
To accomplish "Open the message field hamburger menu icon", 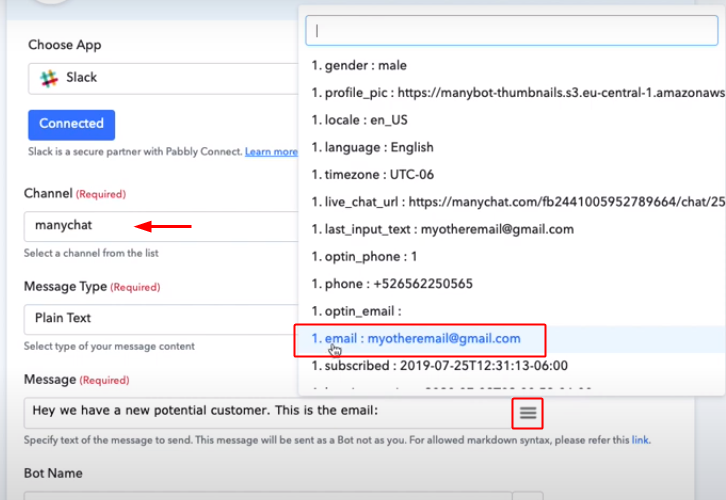I will (x=527, y=412).
